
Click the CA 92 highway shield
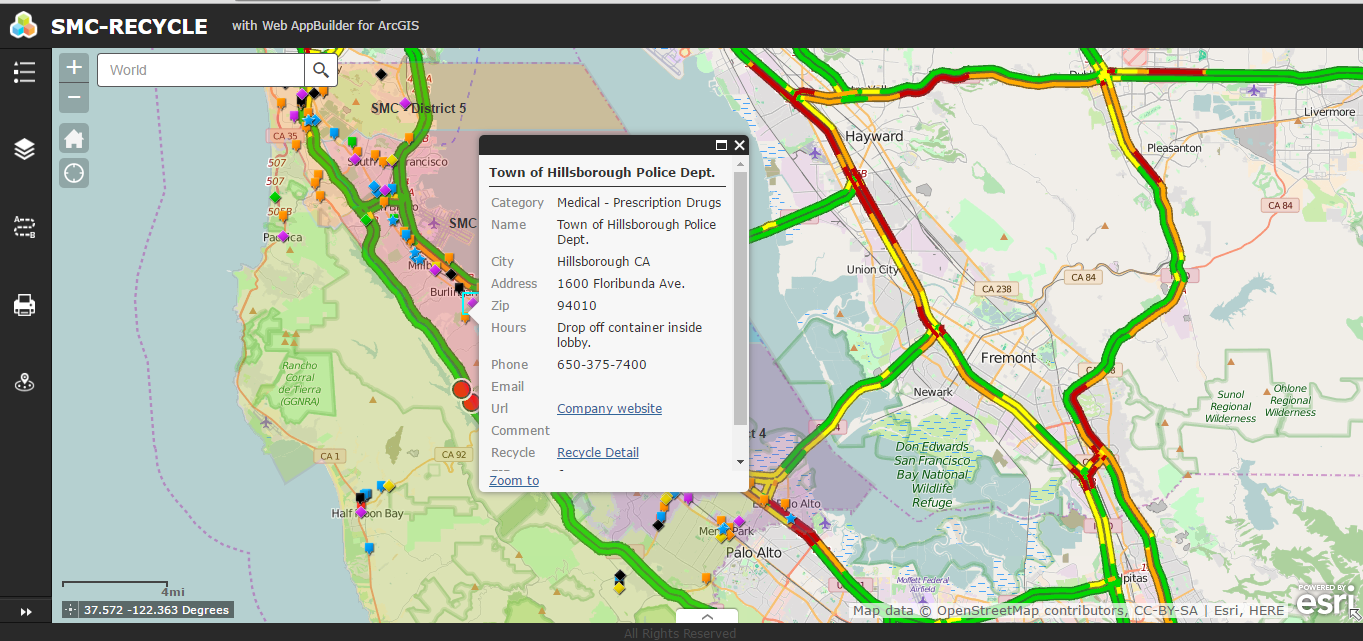[x=454, y=454]
